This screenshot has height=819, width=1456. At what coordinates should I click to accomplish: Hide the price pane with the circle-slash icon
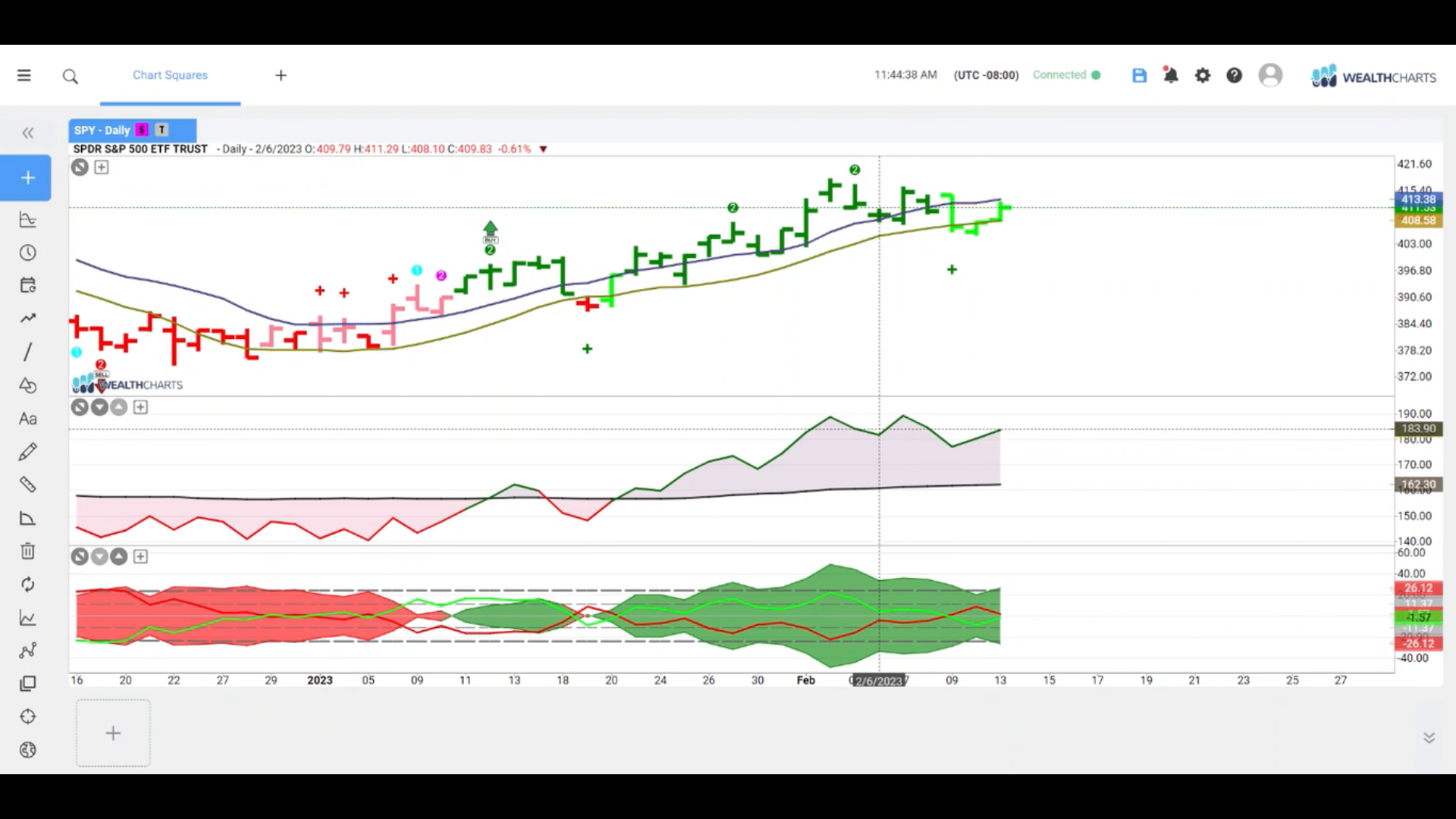coord(80,167)
